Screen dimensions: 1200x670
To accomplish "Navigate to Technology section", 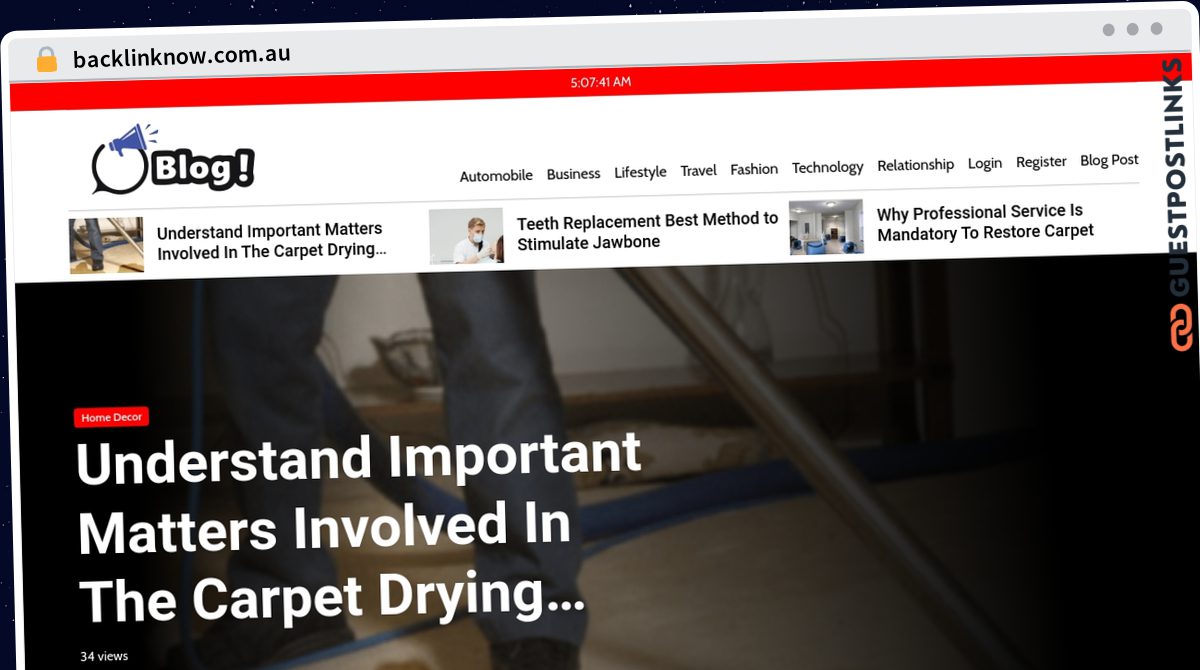I will [x=827, y=167].
